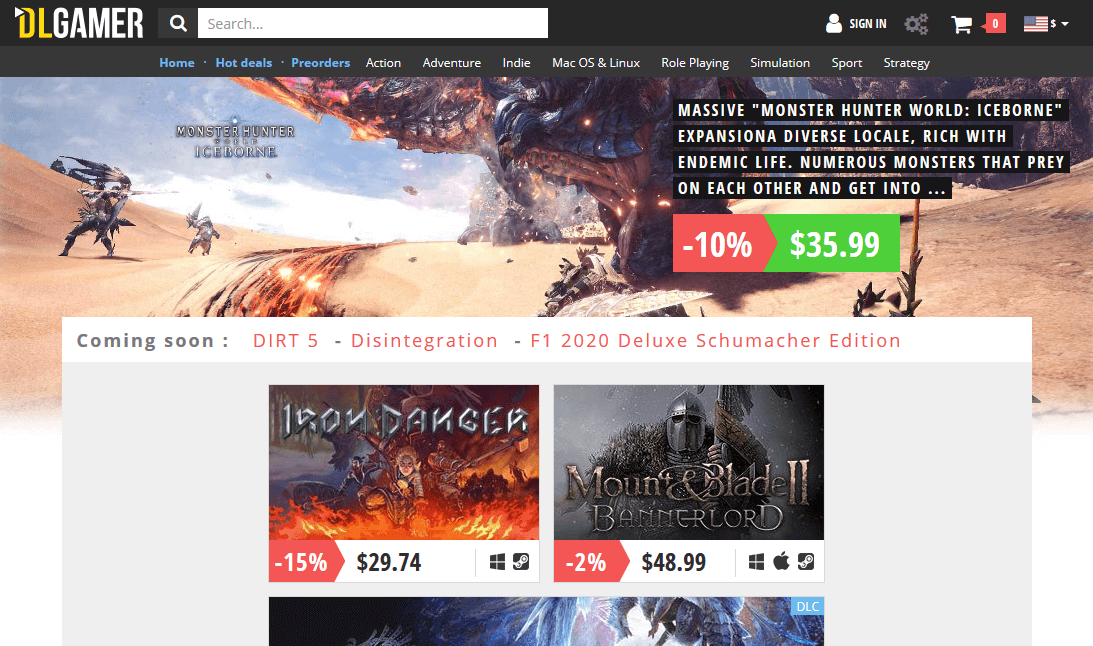Open the shopping cart icon
1093x646 pixels.
tap(961, 25)
